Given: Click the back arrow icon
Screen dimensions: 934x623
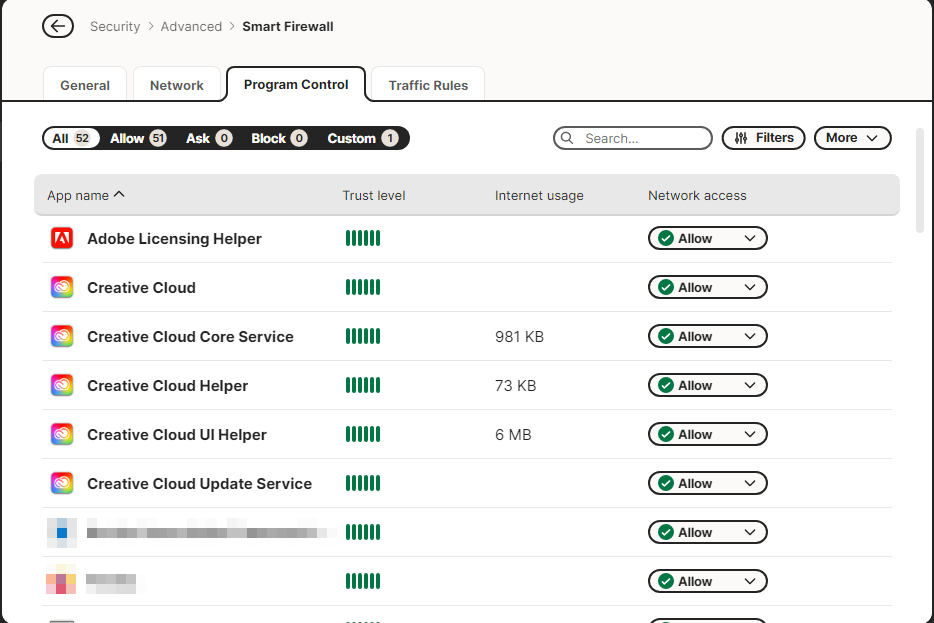Looking at the screenshot, I should [x=58, y=27].
